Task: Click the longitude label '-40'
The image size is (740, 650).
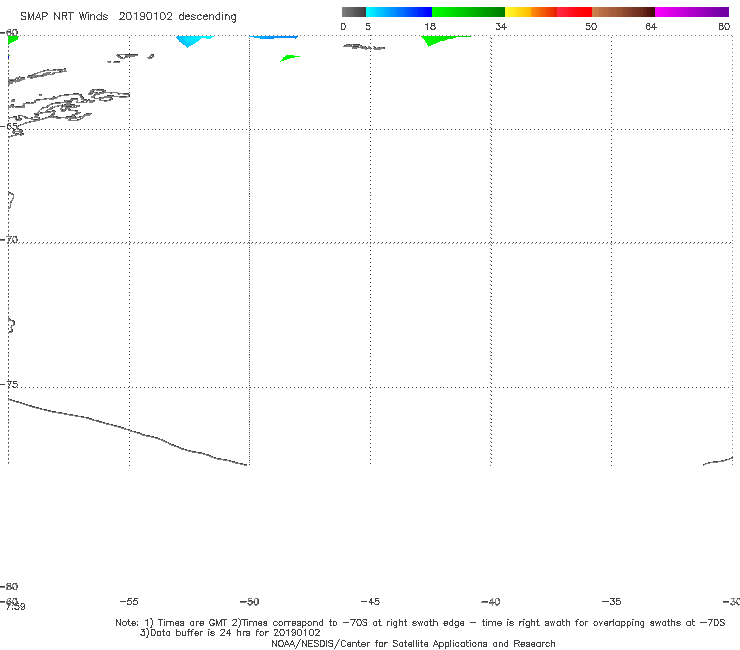Action: coord(491,601)
